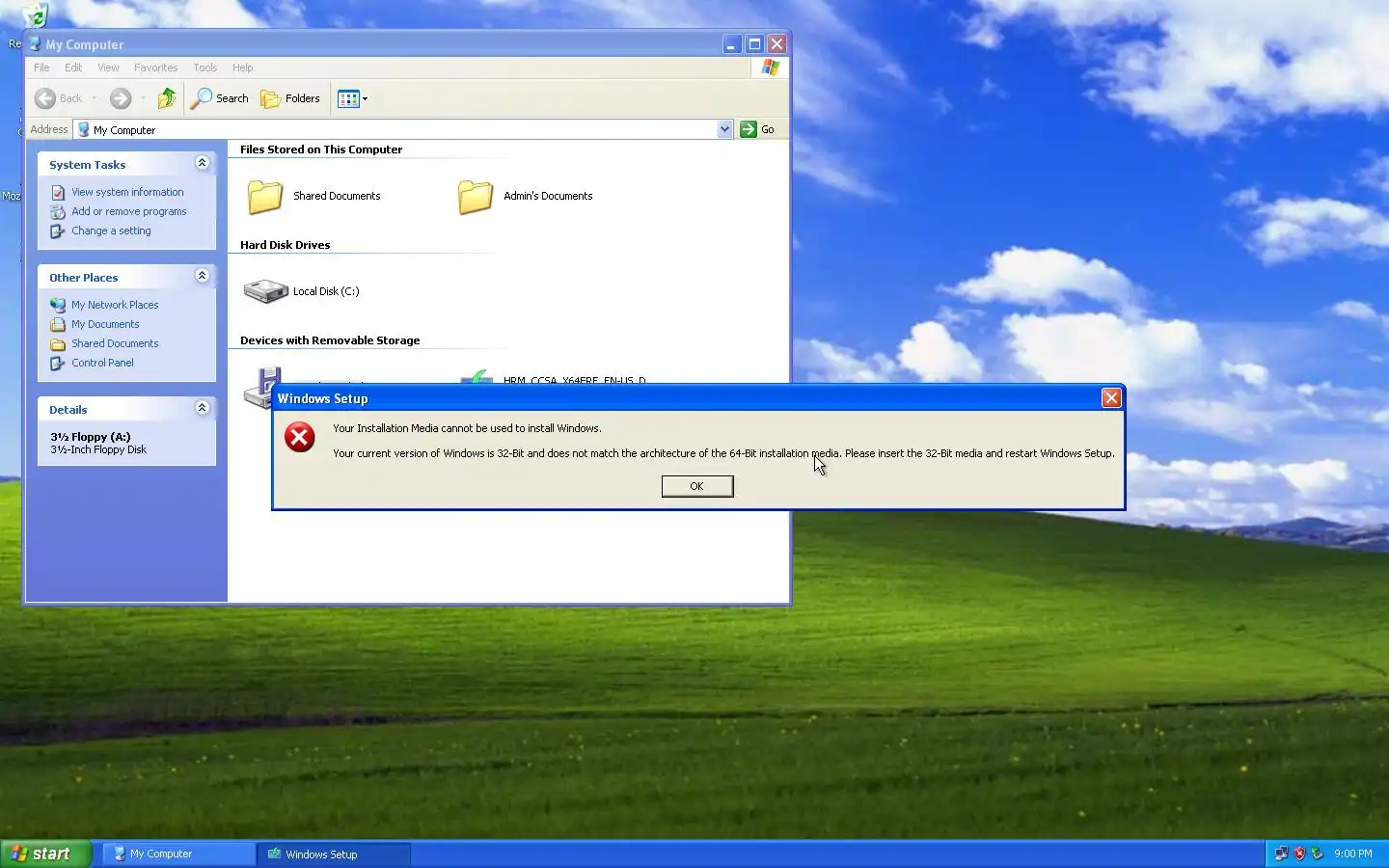
Task: Click the Add or remove programs icon
Action: tap(58, 211)
